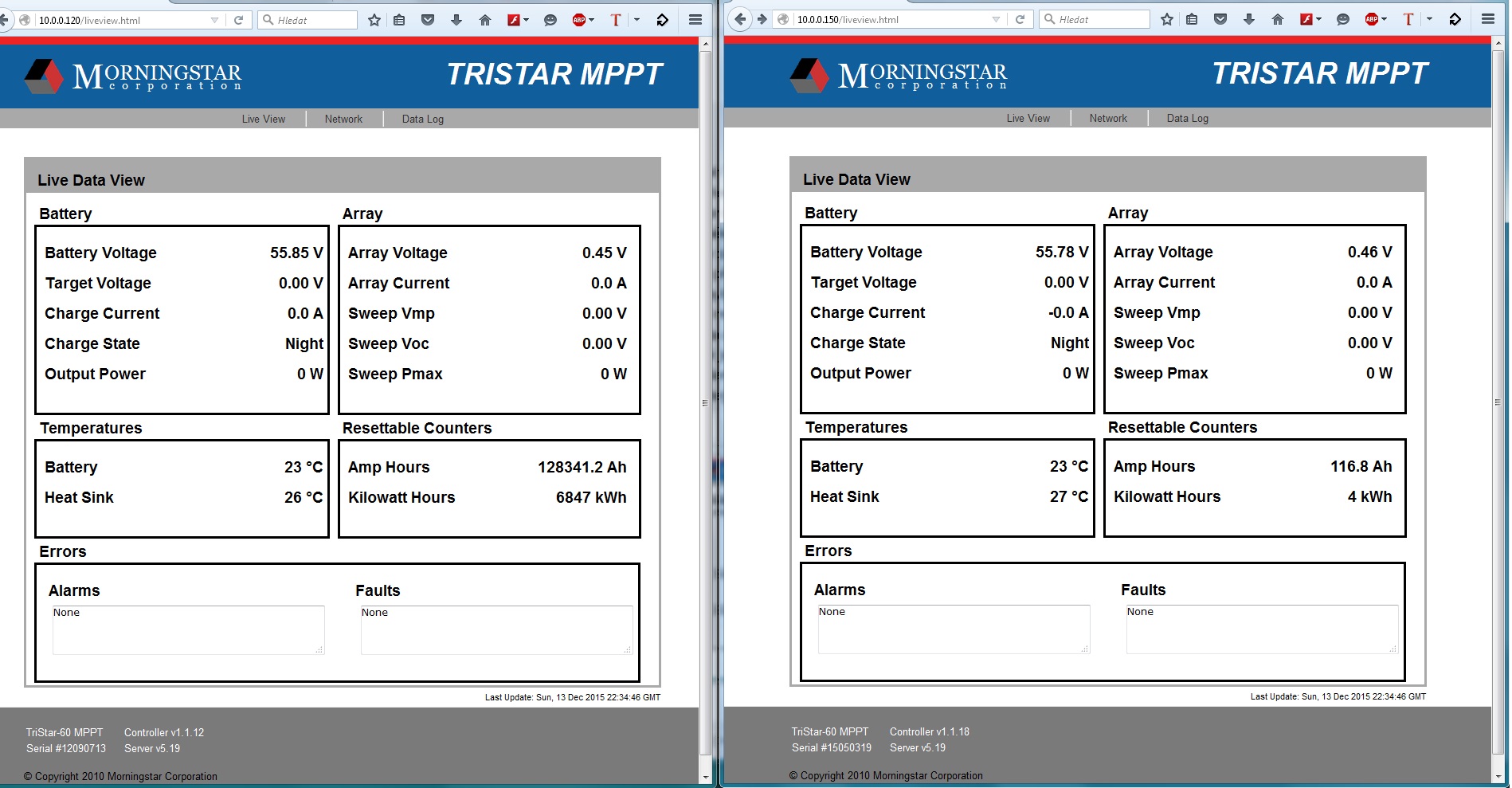The height and width of the screenshot is (788, 1512).
Task: Click the Alarms text box on 10.0.0.150 page
Action: click(x=954, y=629)
